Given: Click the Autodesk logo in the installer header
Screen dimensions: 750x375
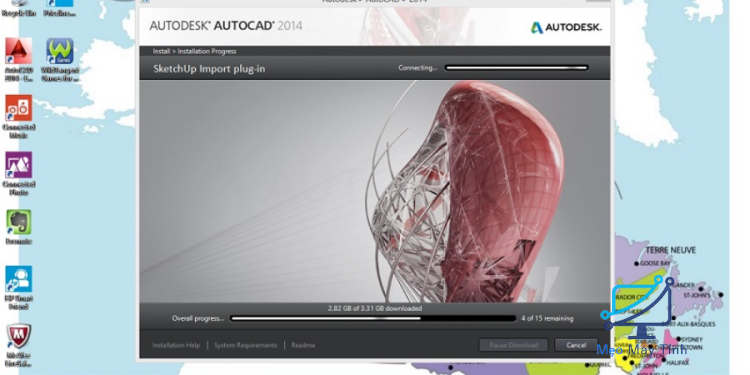Looking at the screenshot, I should [x=566, y=27].
